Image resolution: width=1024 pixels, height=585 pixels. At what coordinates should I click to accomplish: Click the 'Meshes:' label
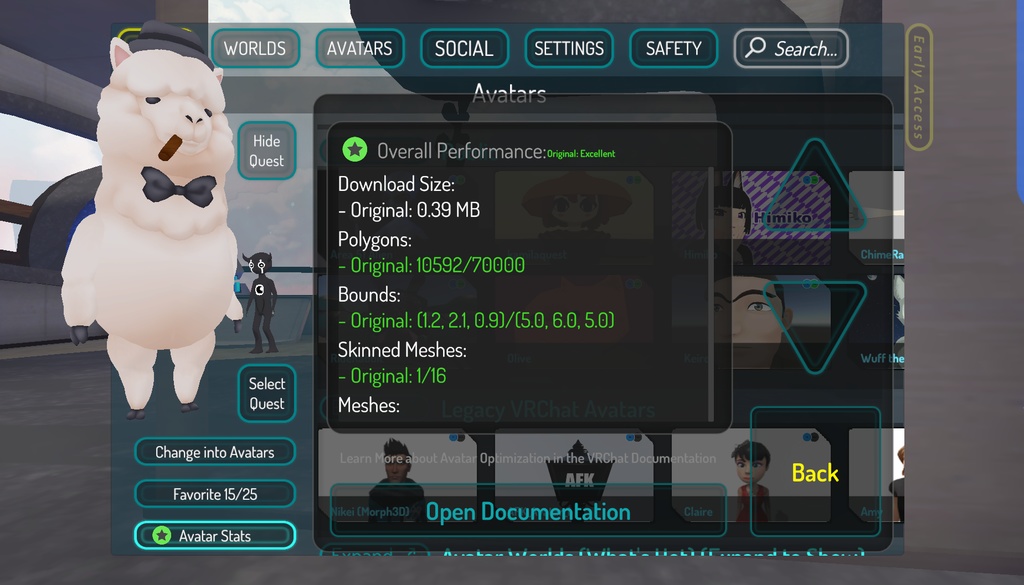click(369, 405)
